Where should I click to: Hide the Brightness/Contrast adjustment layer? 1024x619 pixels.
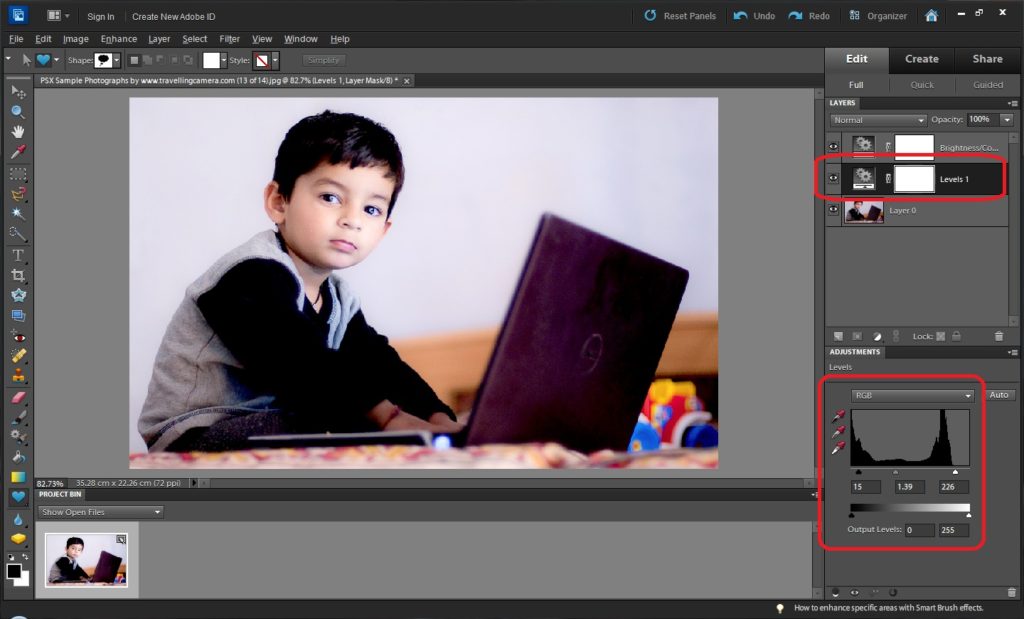point(832,146)
